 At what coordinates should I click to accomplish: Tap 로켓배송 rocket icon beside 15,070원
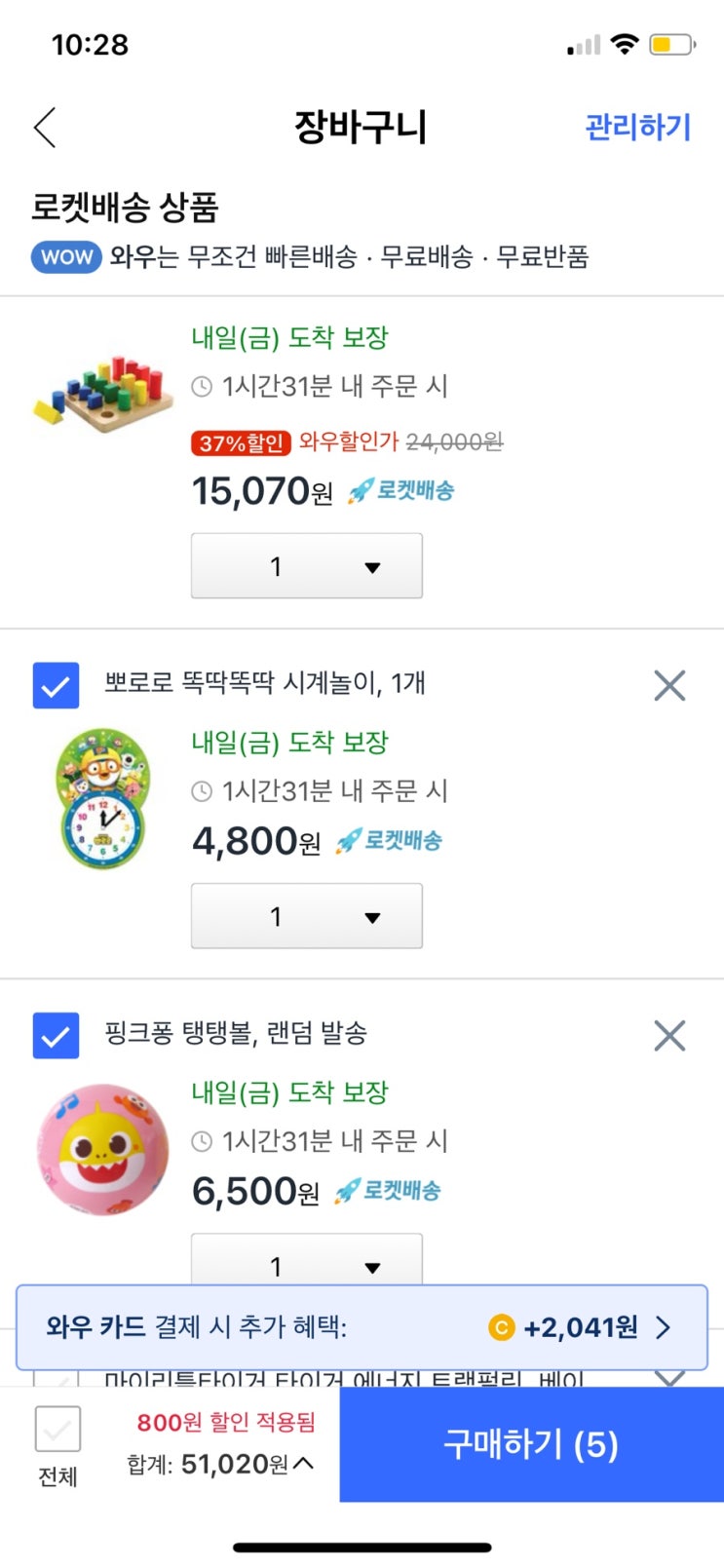coord(362,491)
